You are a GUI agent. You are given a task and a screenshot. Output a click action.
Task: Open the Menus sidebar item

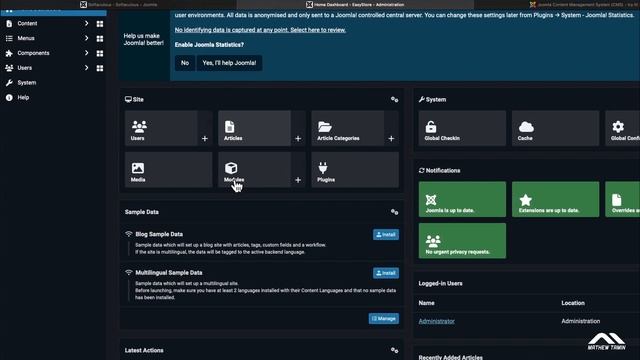coord(26,38)
